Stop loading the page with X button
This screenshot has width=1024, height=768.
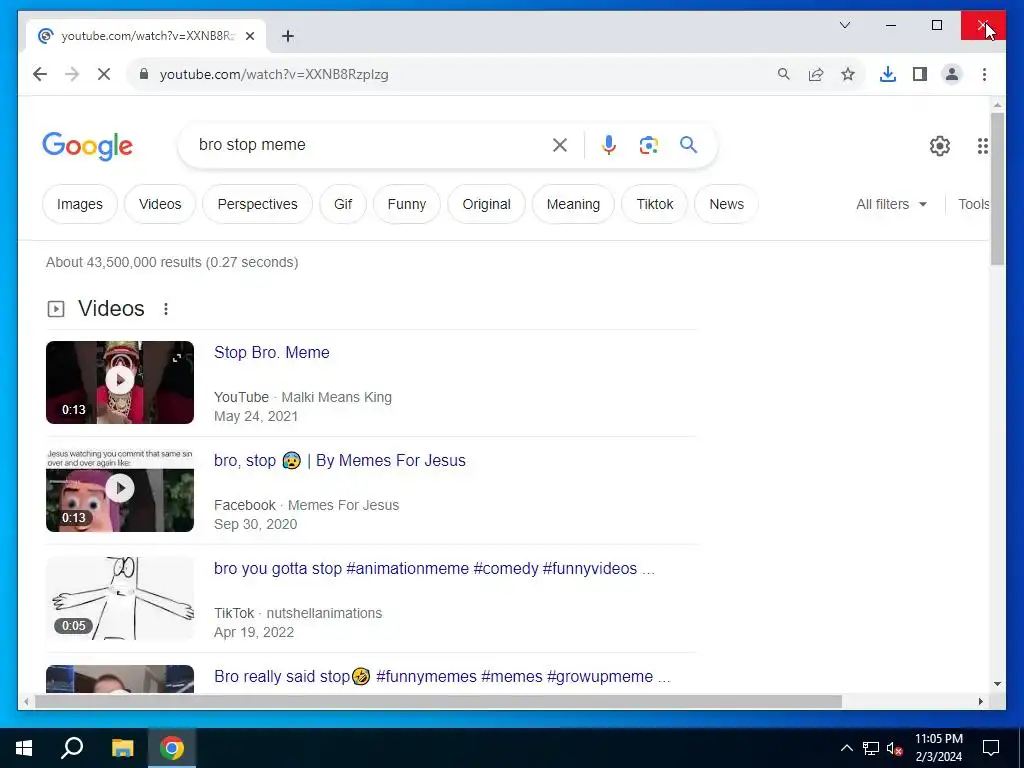[104, 74]
